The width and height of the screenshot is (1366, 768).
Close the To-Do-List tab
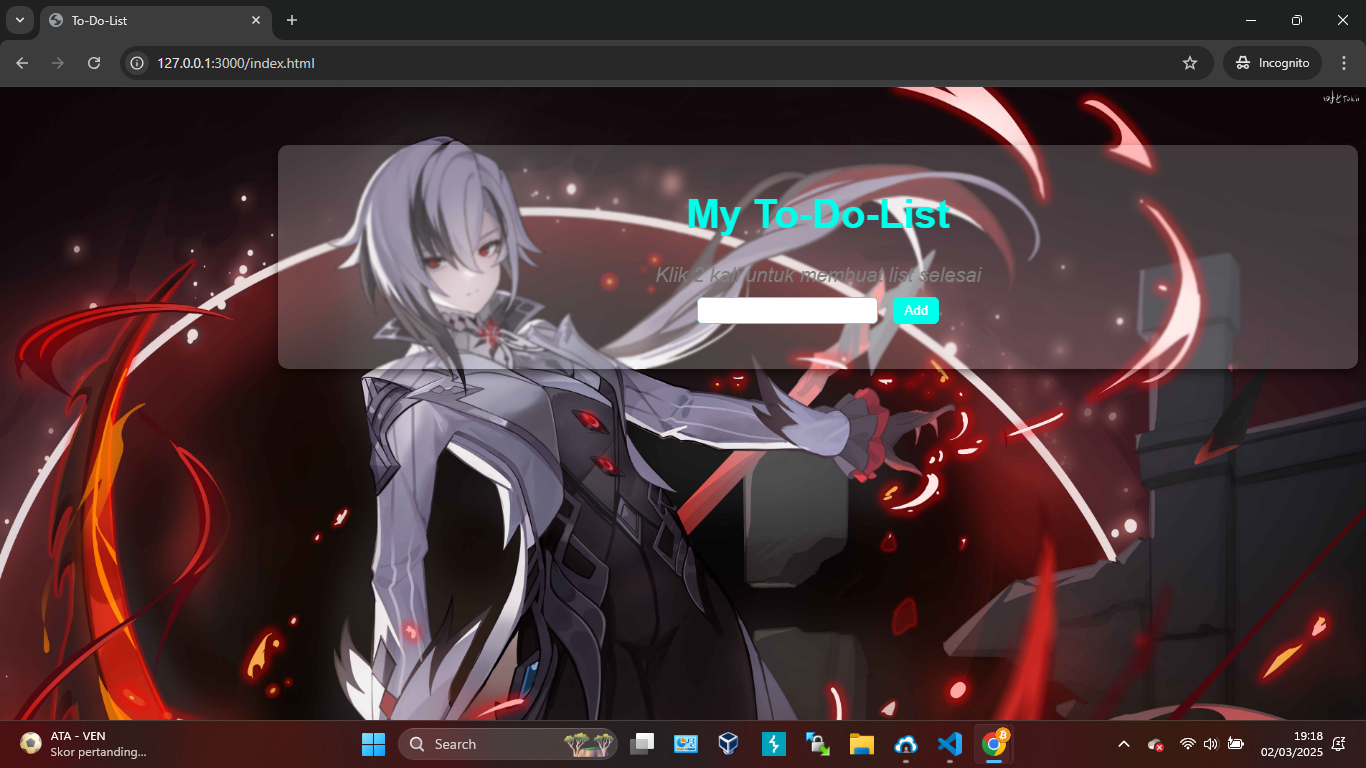[256, 20]
